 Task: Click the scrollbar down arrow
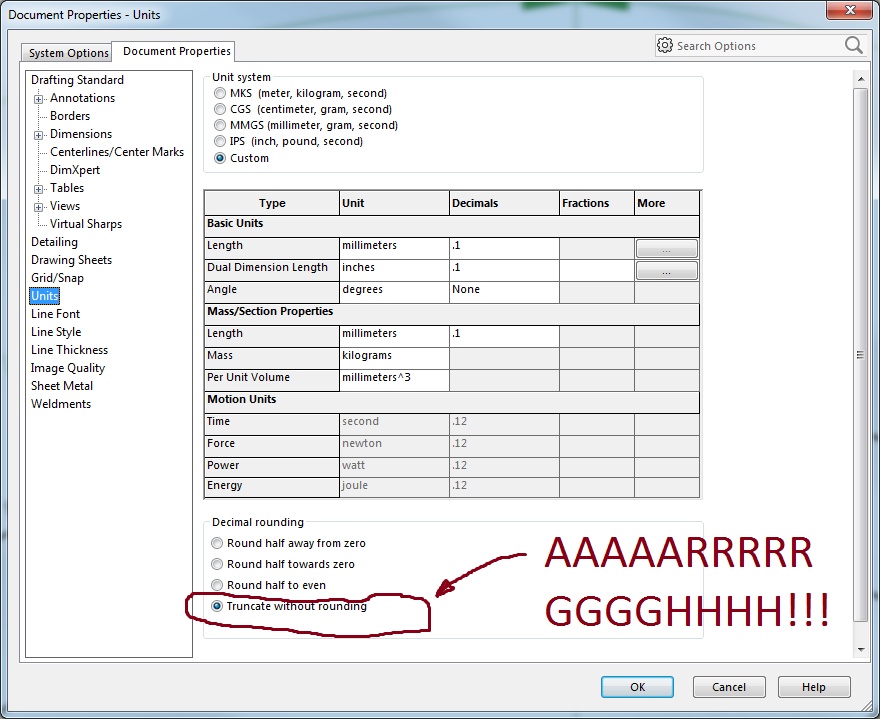click(860, 649)
